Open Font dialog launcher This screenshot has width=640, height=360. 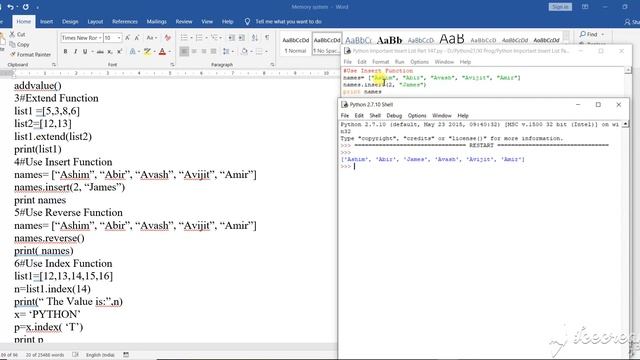(x=172, y=65)
